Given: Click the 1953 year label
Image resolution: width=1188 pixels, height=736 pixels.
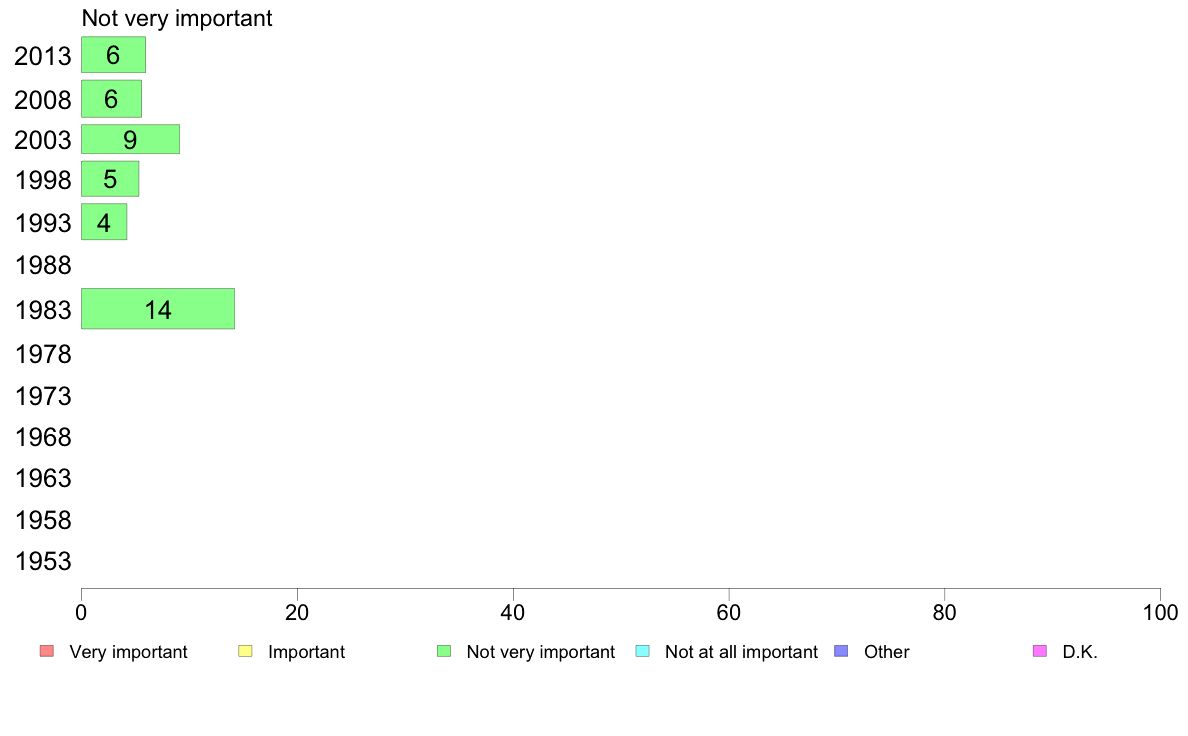Looking at the screenshot, I should click(43, 561).
